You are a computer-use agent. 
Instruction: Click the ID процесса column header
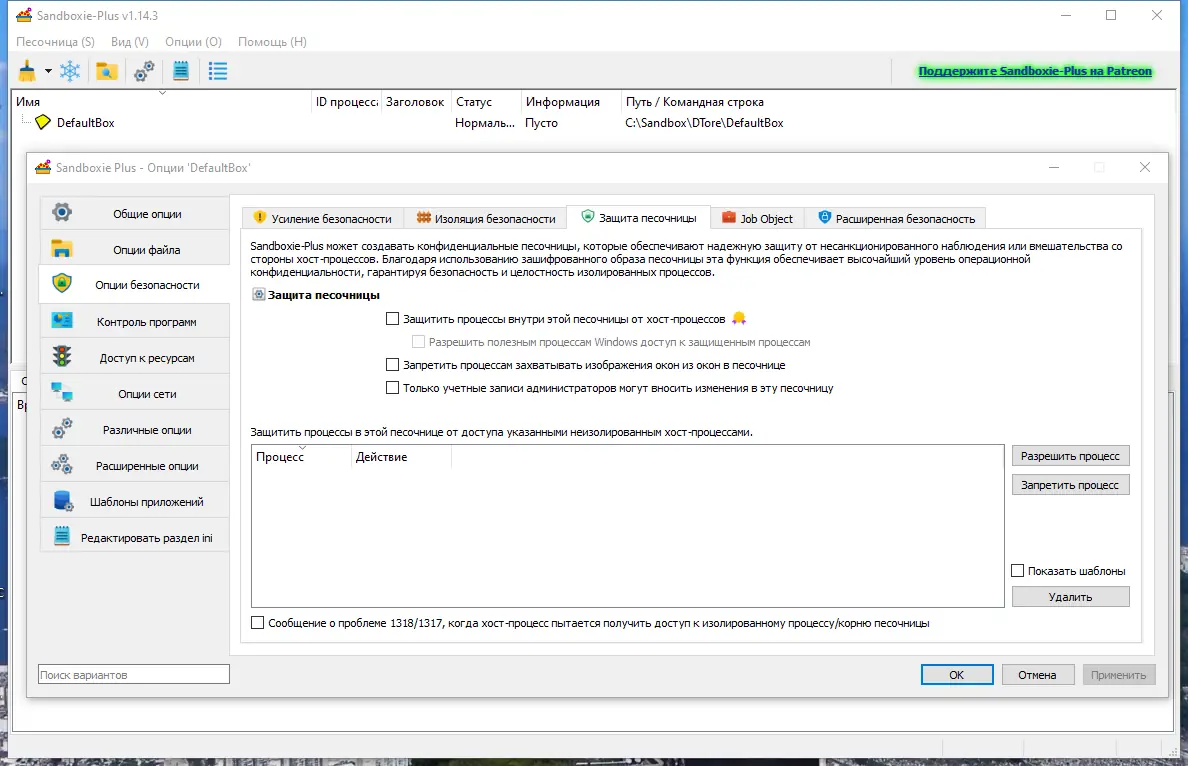[x=346, y=102]
